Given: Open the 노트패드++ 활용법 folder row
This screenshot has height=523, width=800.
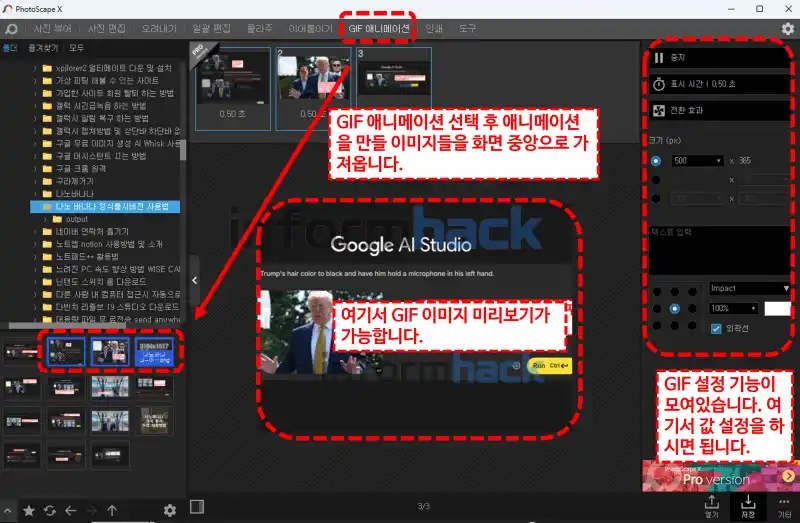Looking at the screenshot, I should point(105,257).
